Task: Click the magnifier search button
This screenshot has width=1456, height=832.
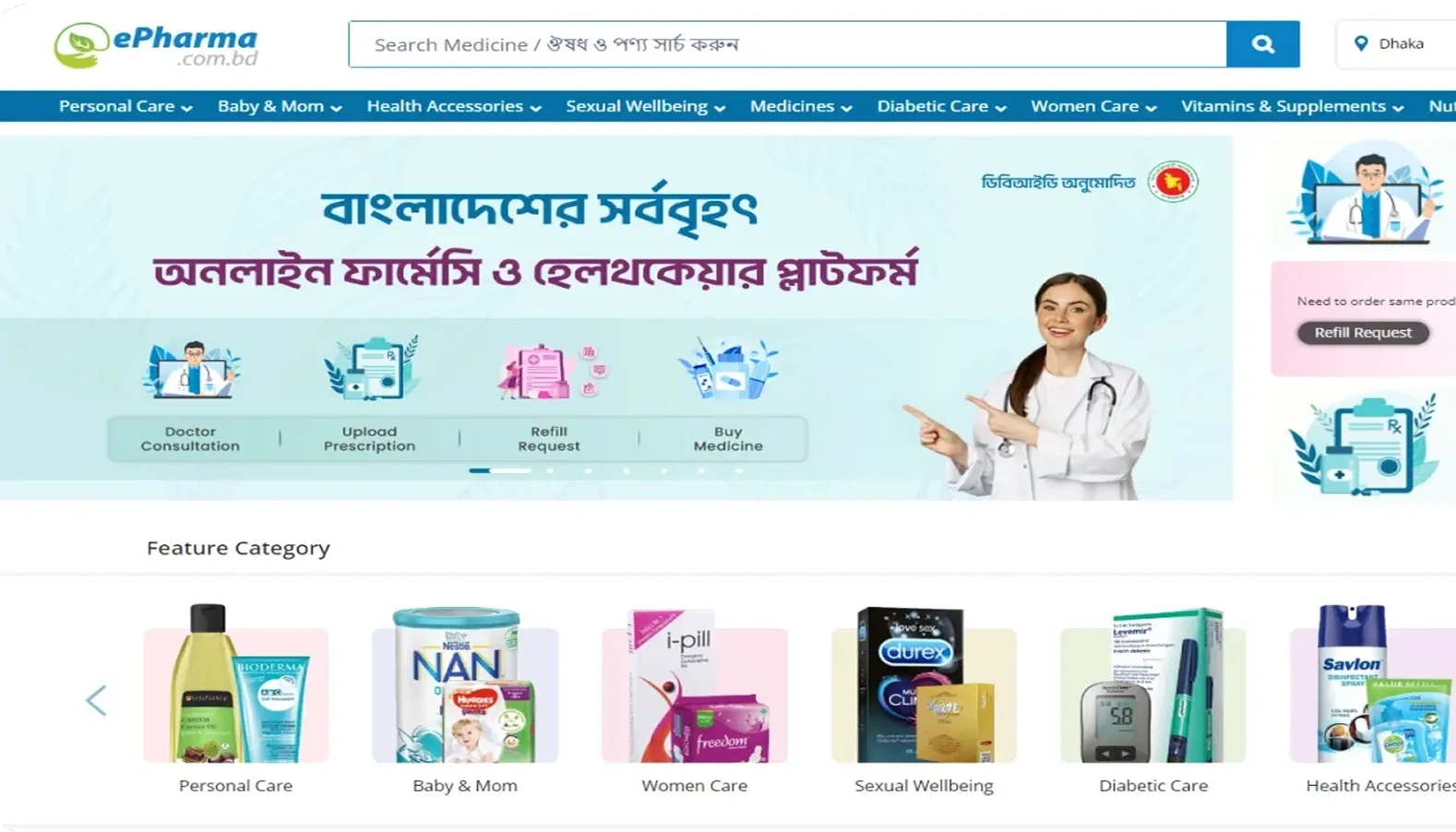Action: click(x=1262, y=44)
